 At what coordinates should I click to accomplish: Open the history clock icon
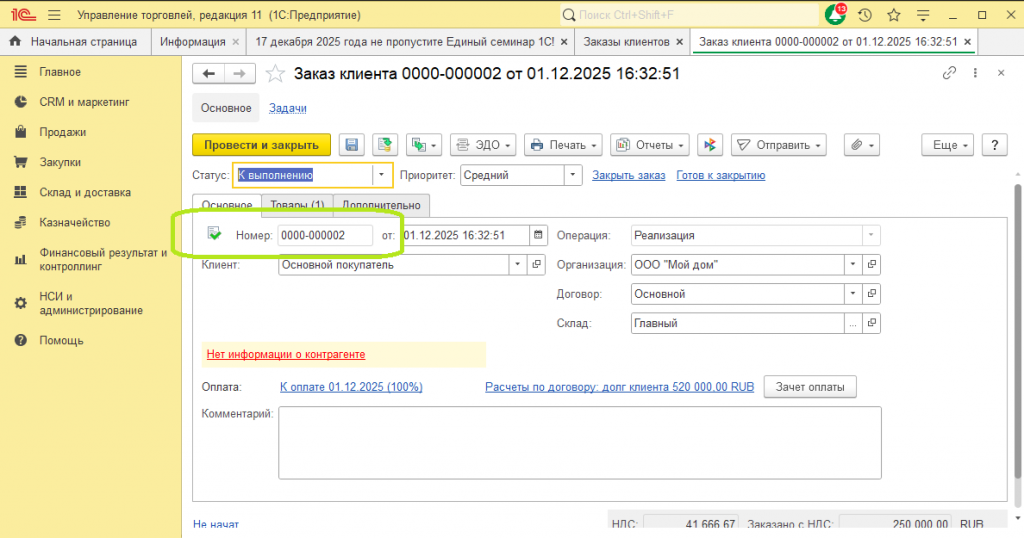pos(865,15)
